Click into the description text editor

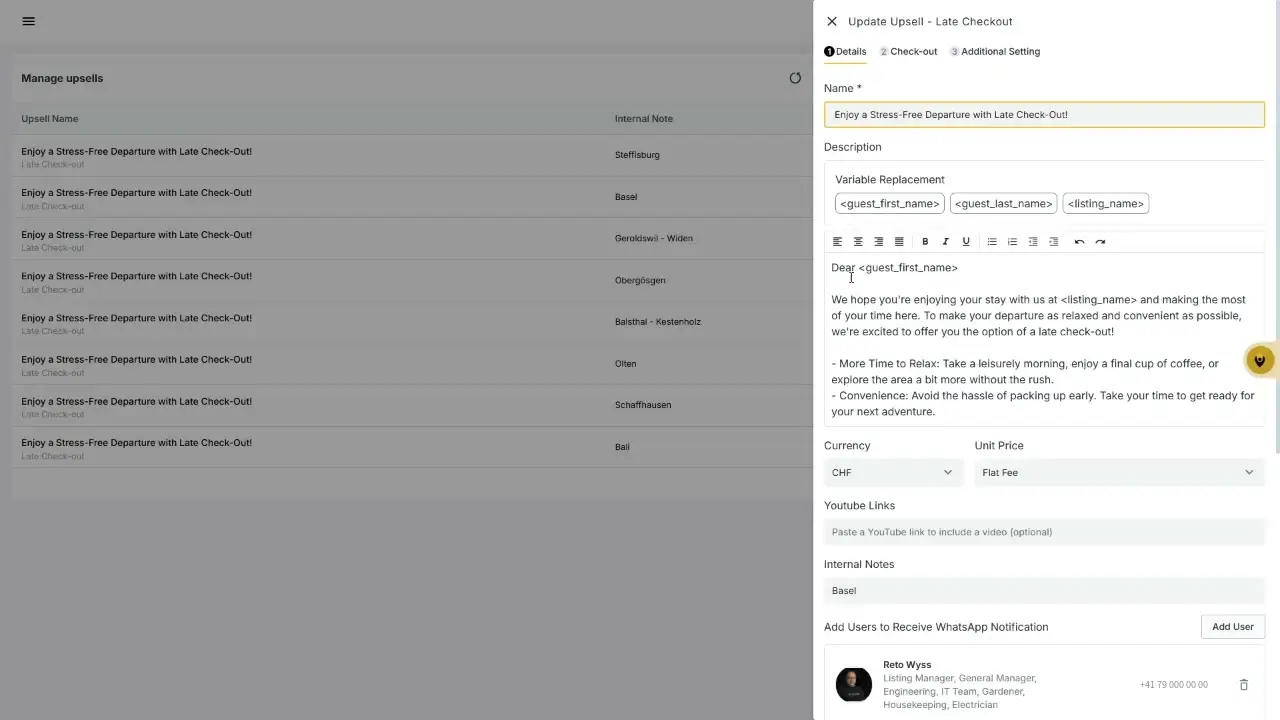1044,340
